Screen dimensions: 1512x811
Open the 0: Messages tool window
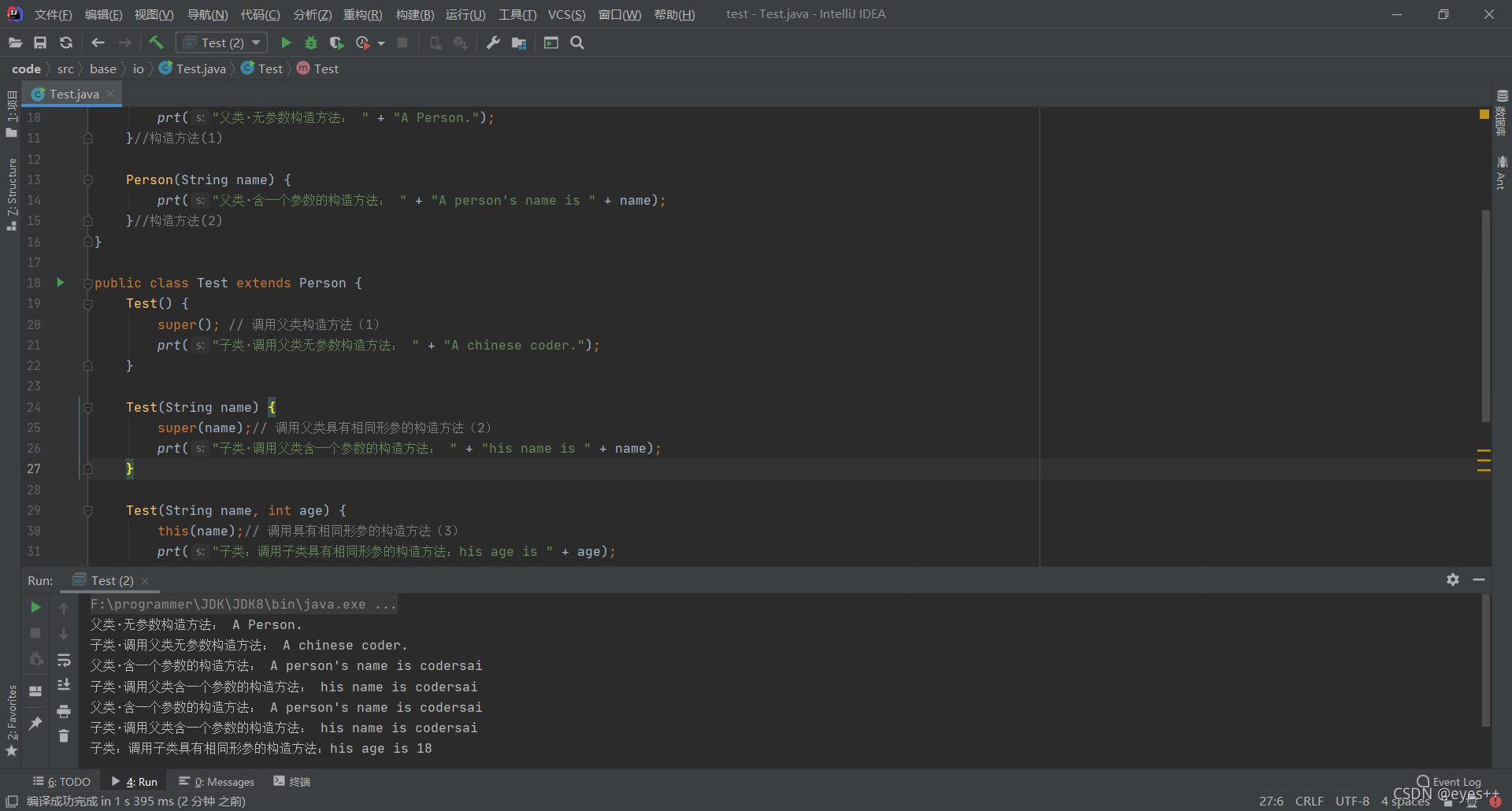(x=217, y=781)
